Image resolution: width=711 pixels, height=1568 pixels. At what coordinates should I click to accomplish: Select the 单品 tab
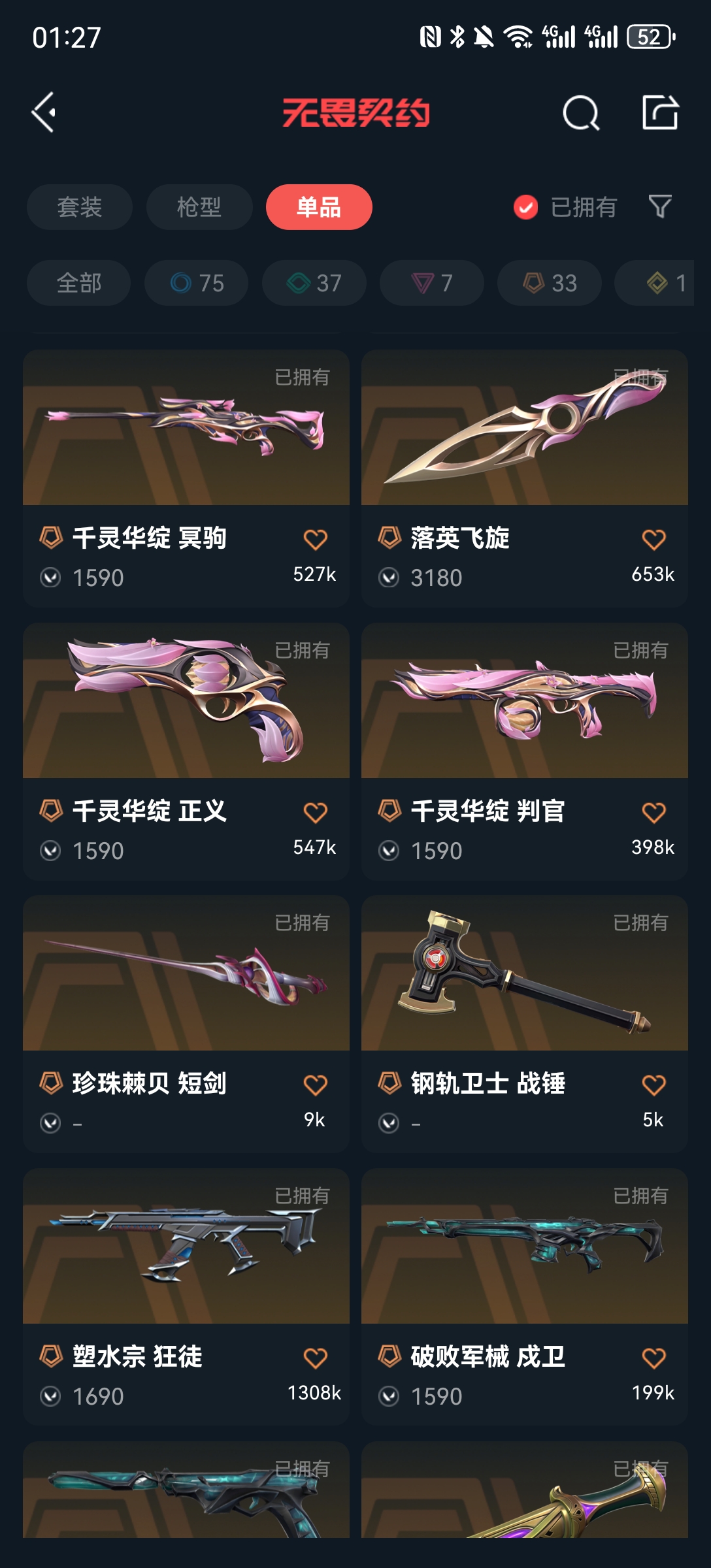[319, 207]
